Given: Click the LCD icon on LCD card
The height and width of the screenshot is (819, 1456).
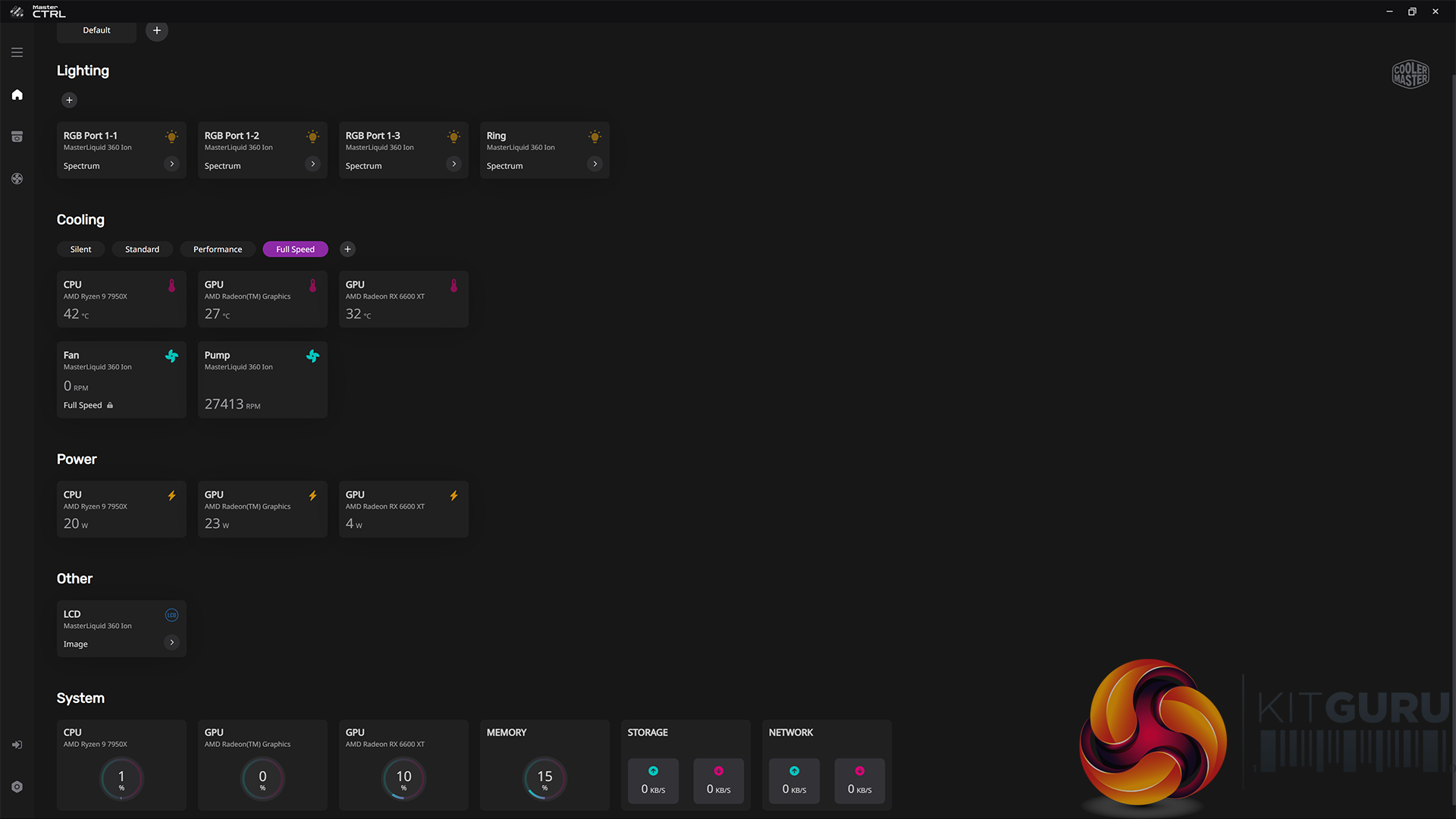Looking at the screenshot, I should (x=171, y=615).
